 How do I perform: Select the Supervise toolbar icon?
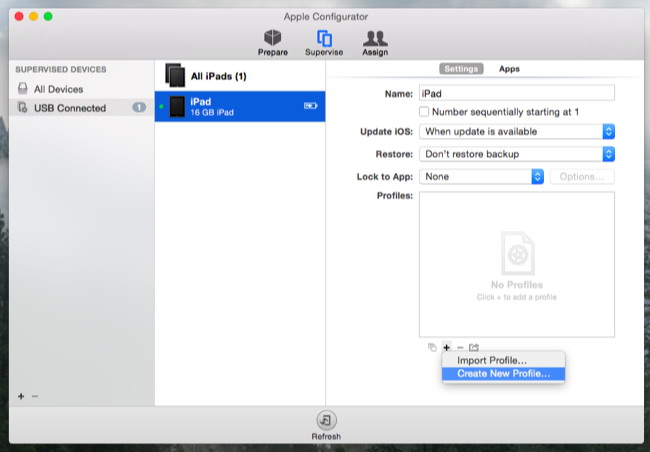324,42
